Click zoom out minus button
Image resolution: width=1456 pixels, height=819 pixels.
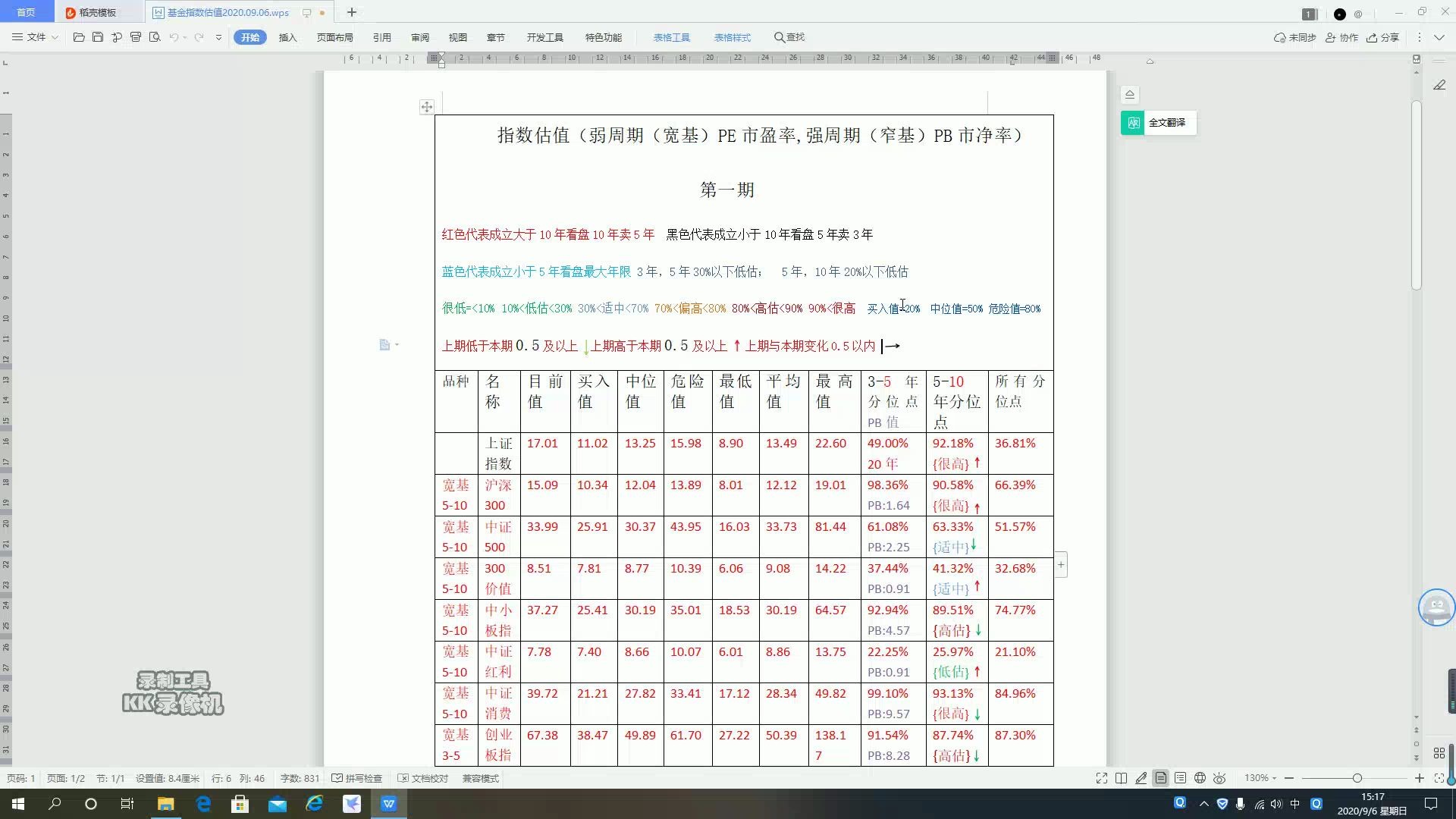pos(1288,778)
